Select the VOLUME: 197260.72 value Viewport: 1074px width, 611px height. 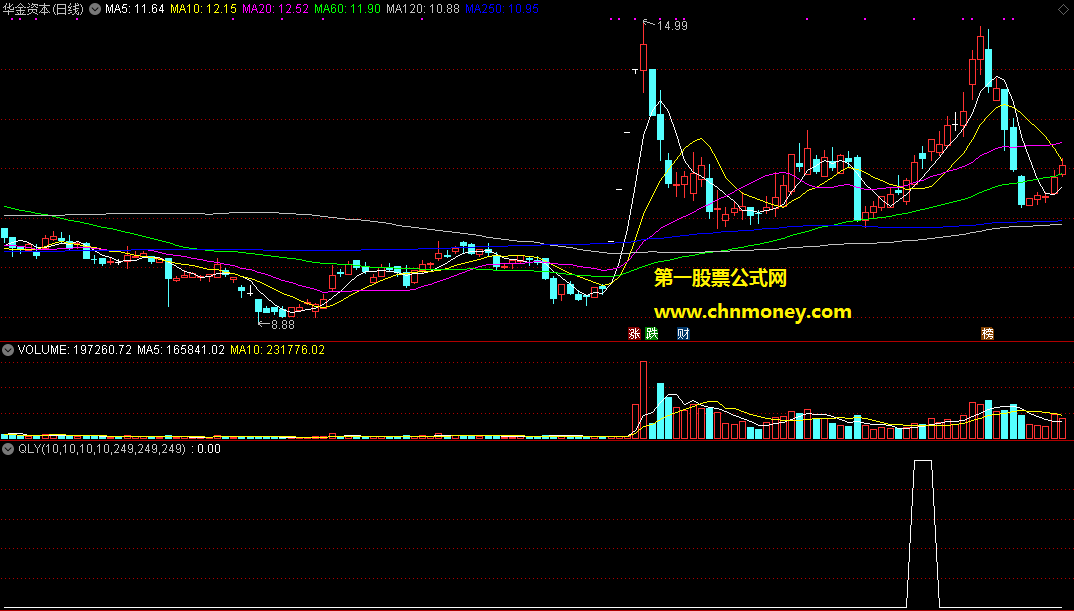pos(75,350)
